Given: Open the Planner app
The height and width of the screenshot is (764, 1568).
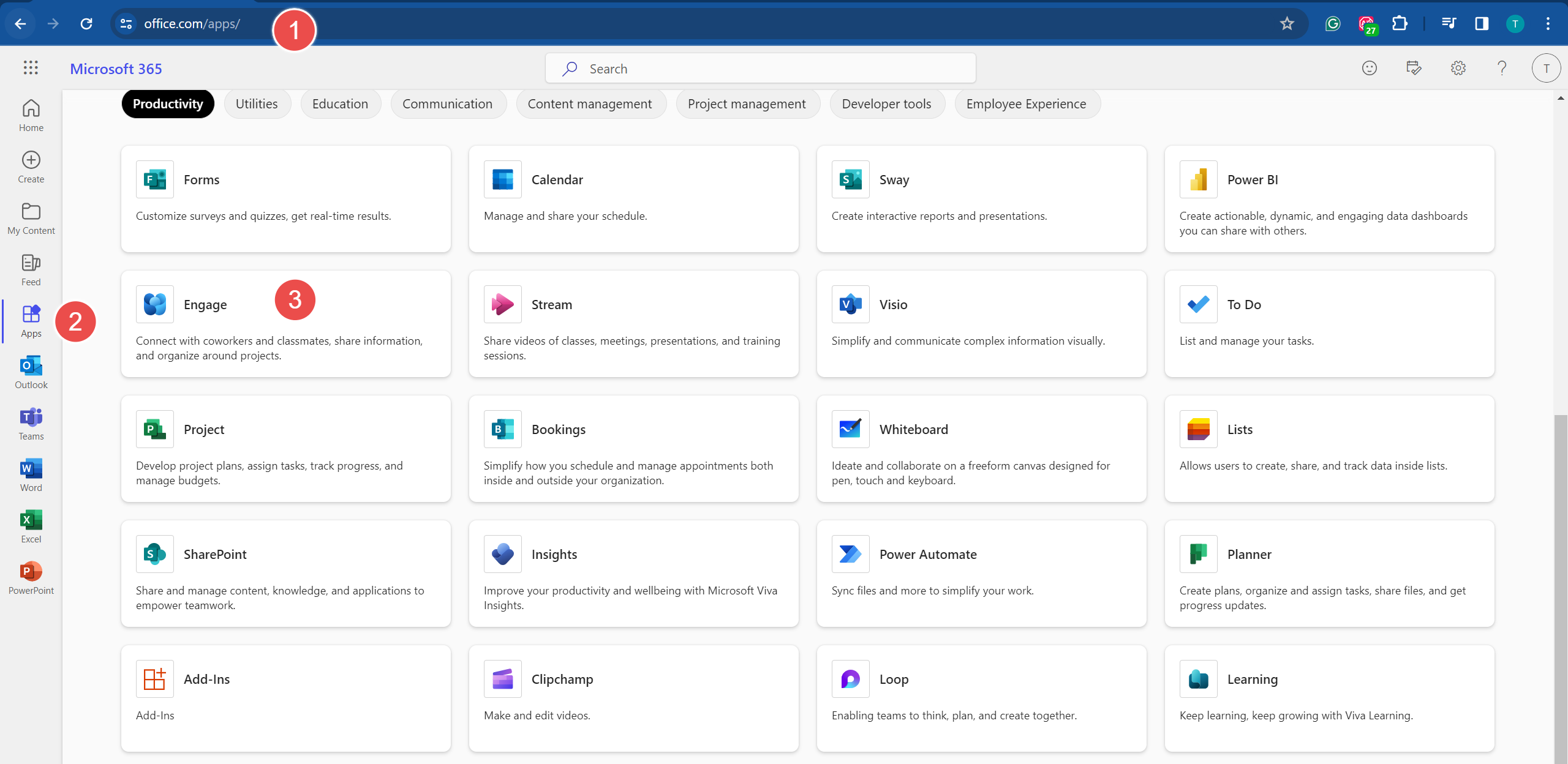Looking at the screenshot, I should point(1250,553).
